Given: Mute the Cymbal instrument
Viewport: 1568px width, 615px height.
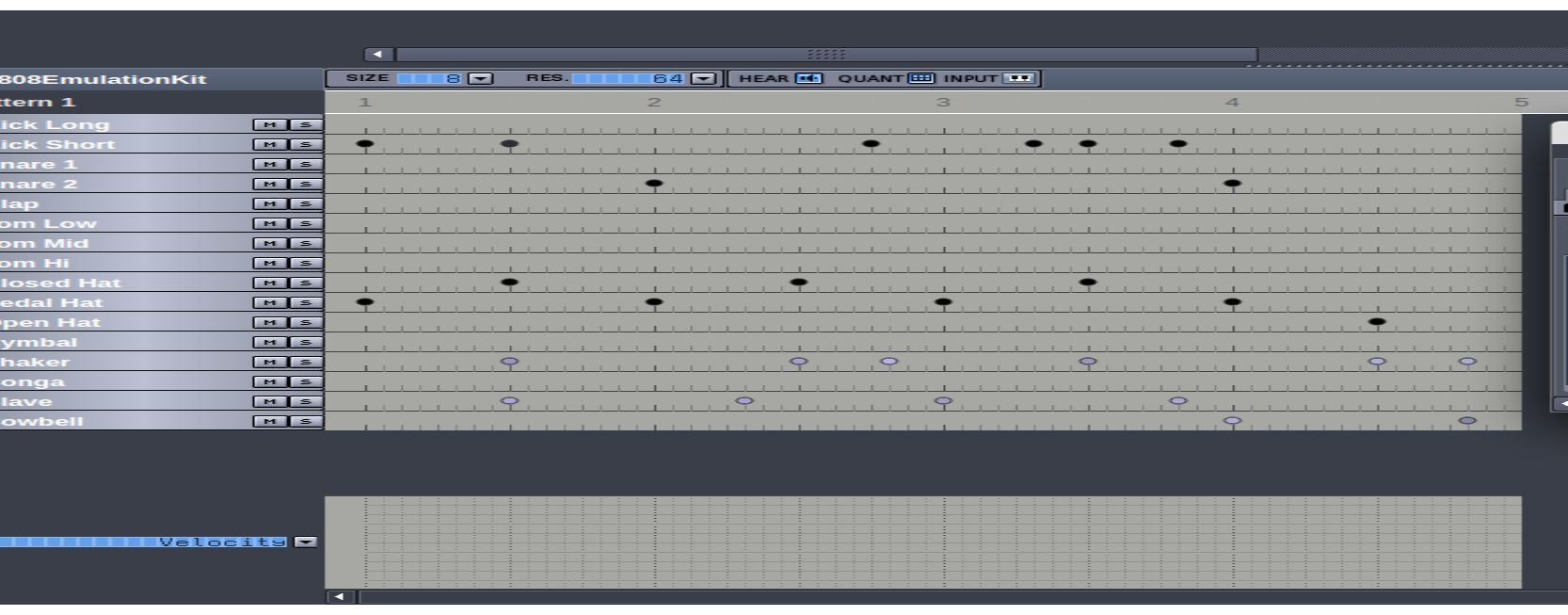Looking at the screenshot, I should pyautogui.click(x=270, y=342).
